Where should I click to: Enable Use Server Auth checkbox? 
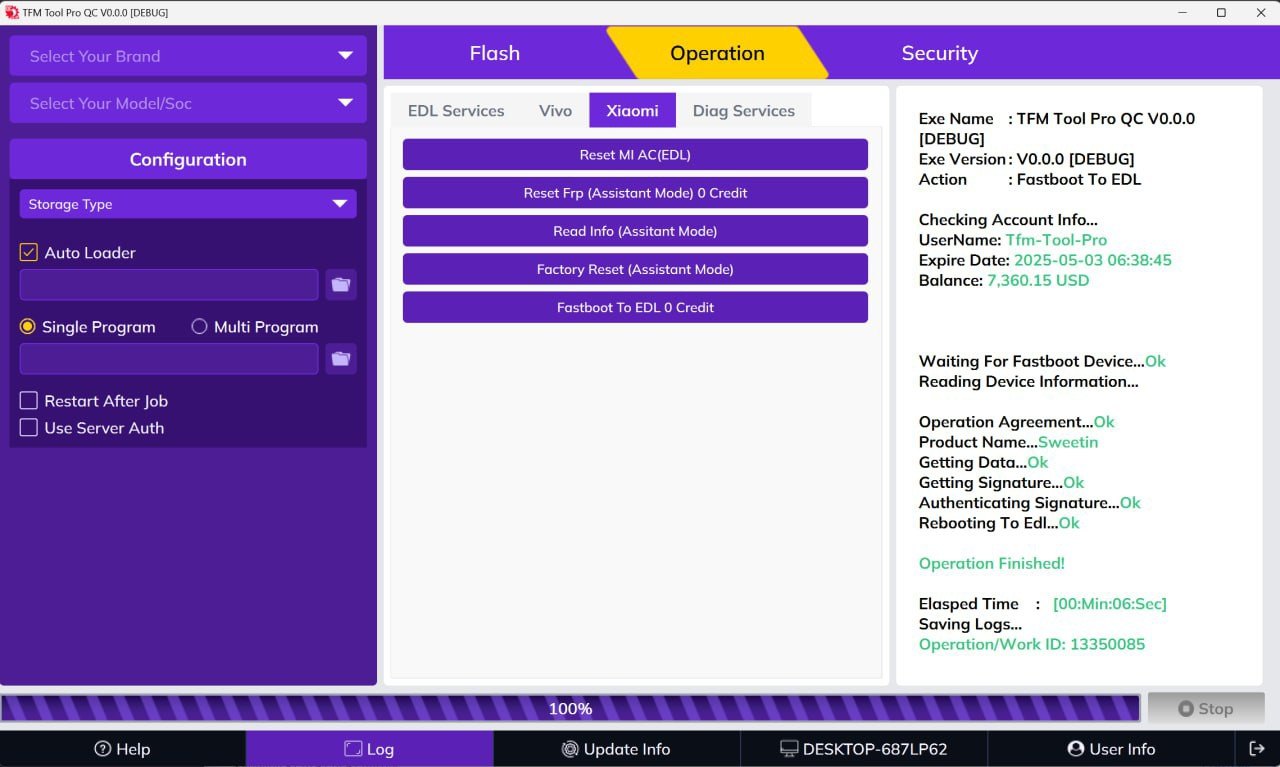pyautogui.click(x=29, y=428)
